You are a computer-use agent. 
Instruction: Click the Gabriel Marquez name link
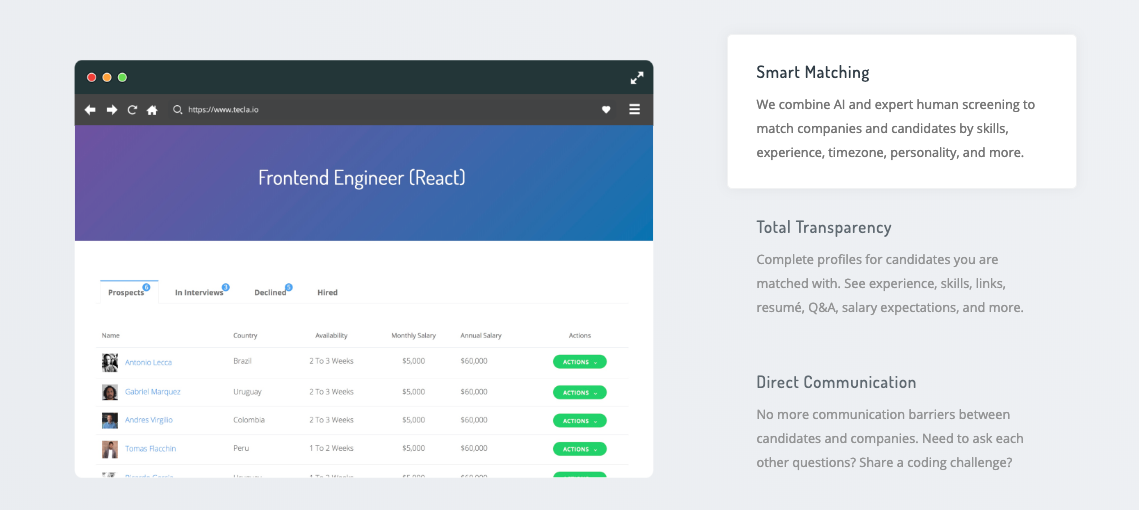point(152,392)
